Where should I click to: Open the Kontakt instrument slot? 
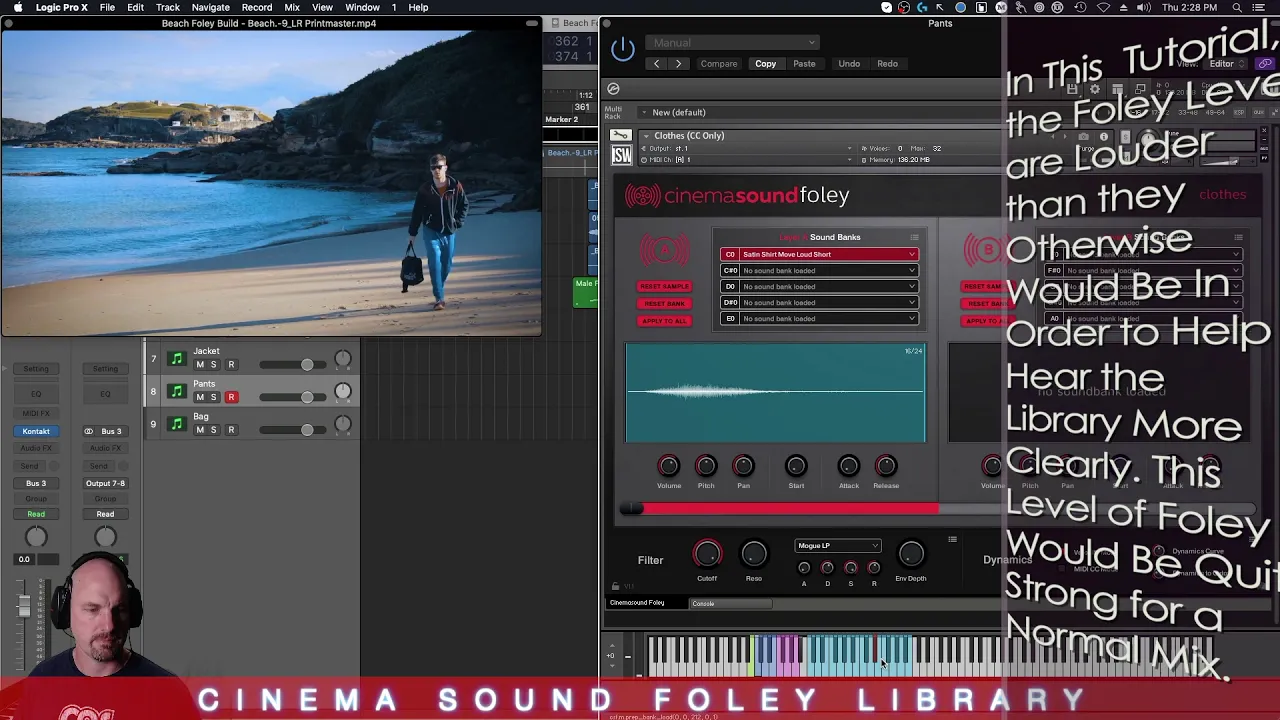36,431
